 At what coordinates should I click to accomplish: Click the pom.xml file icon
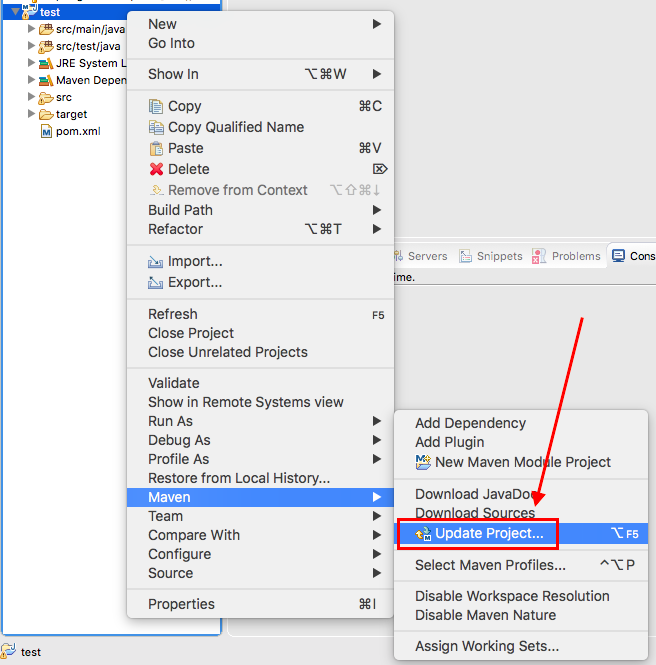tap(46, 131)
